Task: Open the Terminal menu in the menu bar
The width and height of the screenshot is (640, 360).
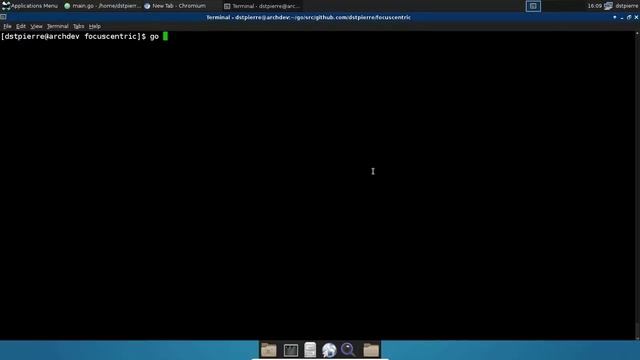Action: pos(58,26)
